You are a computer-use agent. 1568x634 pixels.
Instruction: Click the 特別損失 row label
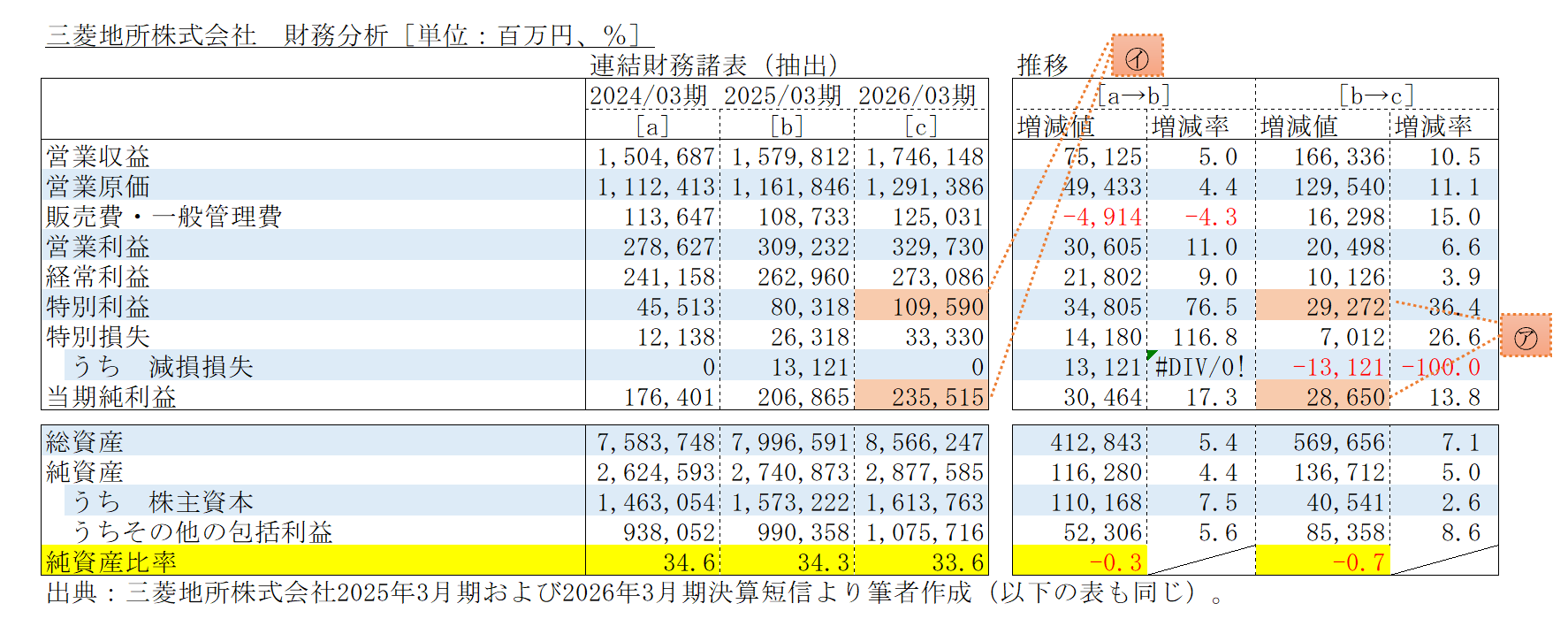click(98, 337)
